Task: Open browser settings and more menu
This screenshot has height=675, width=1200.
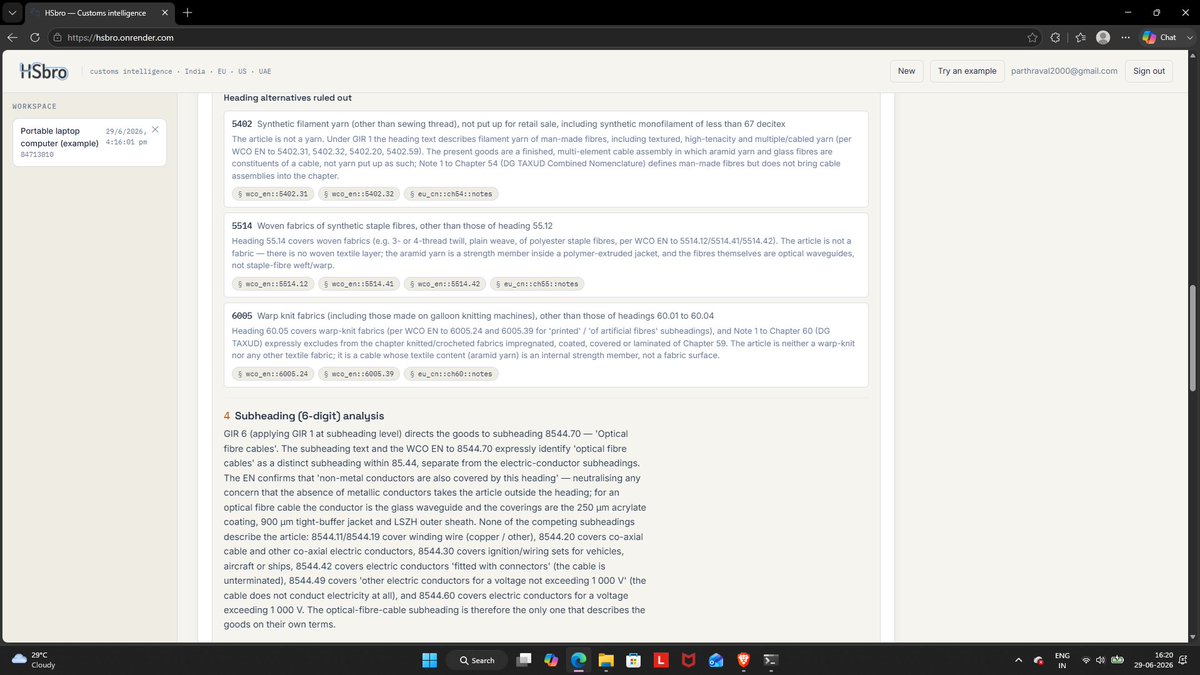Action: (1126, 37)
